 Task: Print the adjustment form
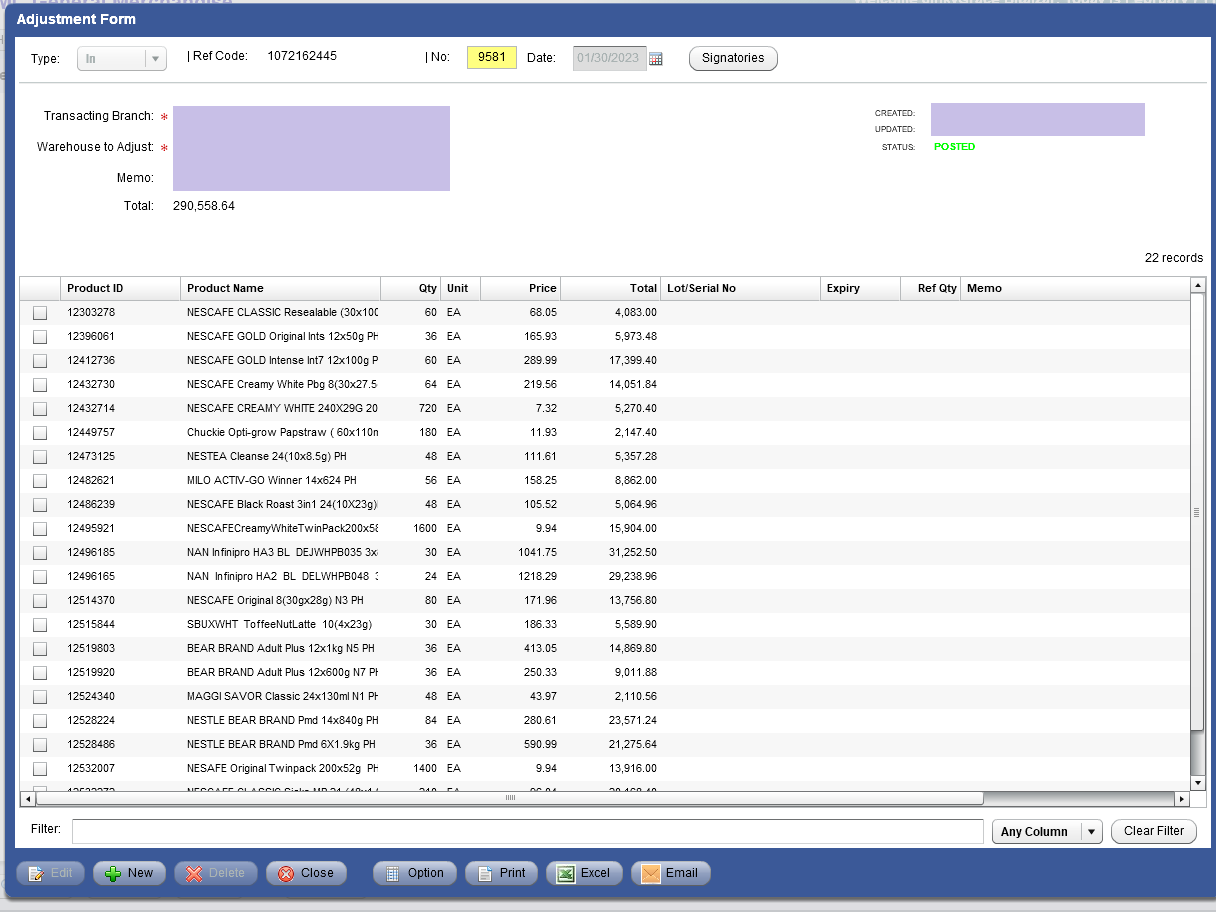click(x=501, y=873)
